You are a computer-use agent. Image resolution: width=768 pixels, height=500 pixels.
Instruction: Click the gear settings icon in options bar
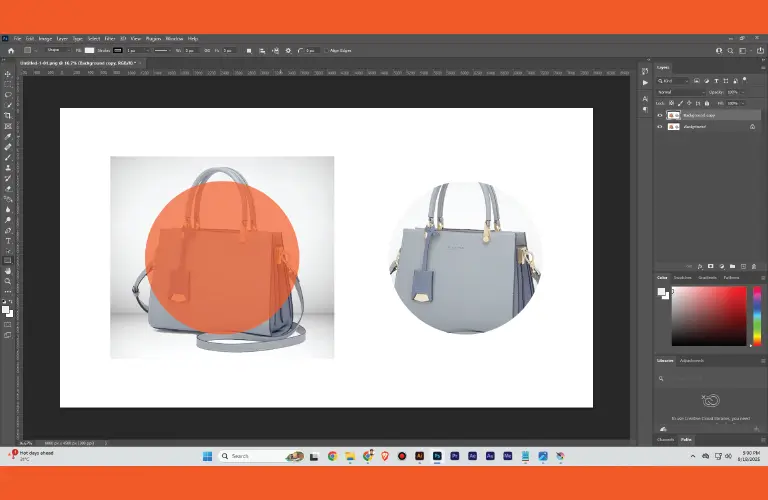click(288, 50)
